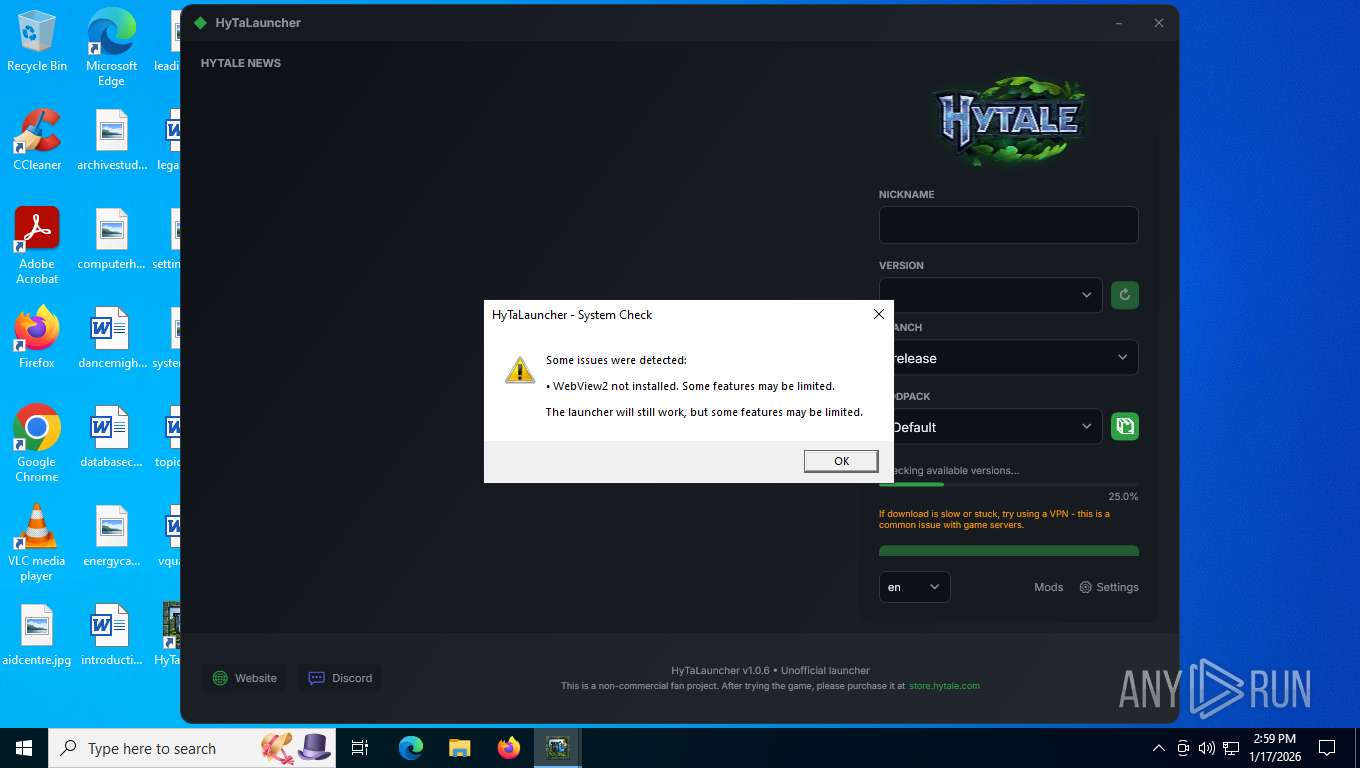This screenshot has height=768, width=1360.
Task: Select the Adobe Acrobat desktop shortcut
Action: 37,246
